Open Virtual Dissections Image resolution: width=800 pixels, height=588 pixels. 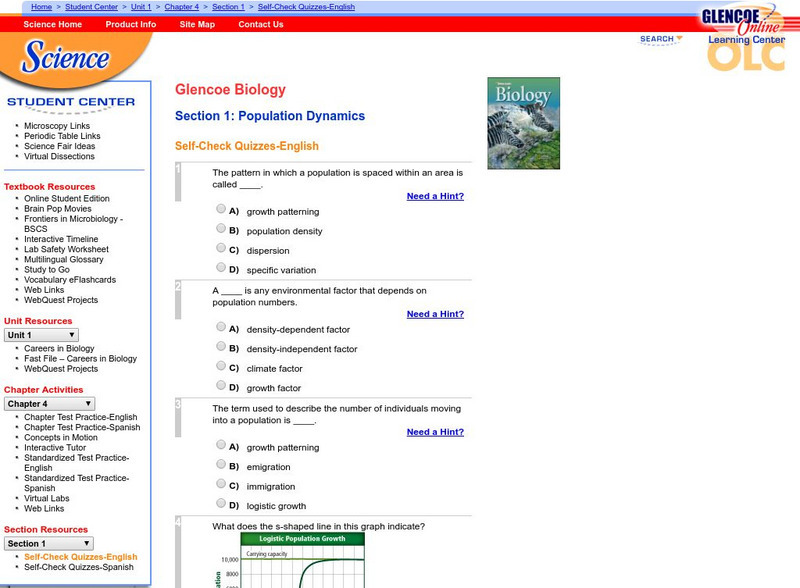click(x=59, y=156)
